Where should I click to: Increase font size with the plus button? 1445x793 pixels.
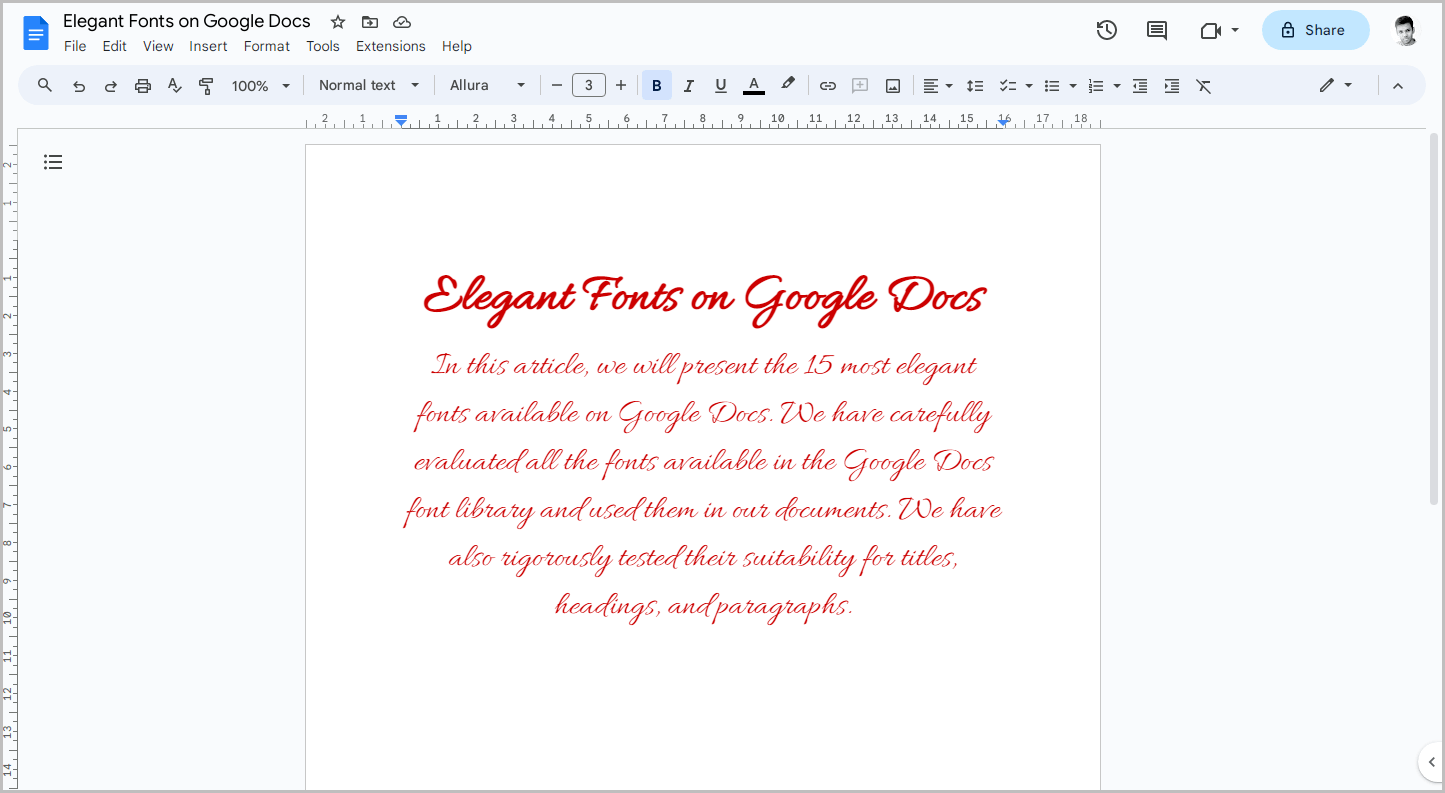click(x=621, y=85)
